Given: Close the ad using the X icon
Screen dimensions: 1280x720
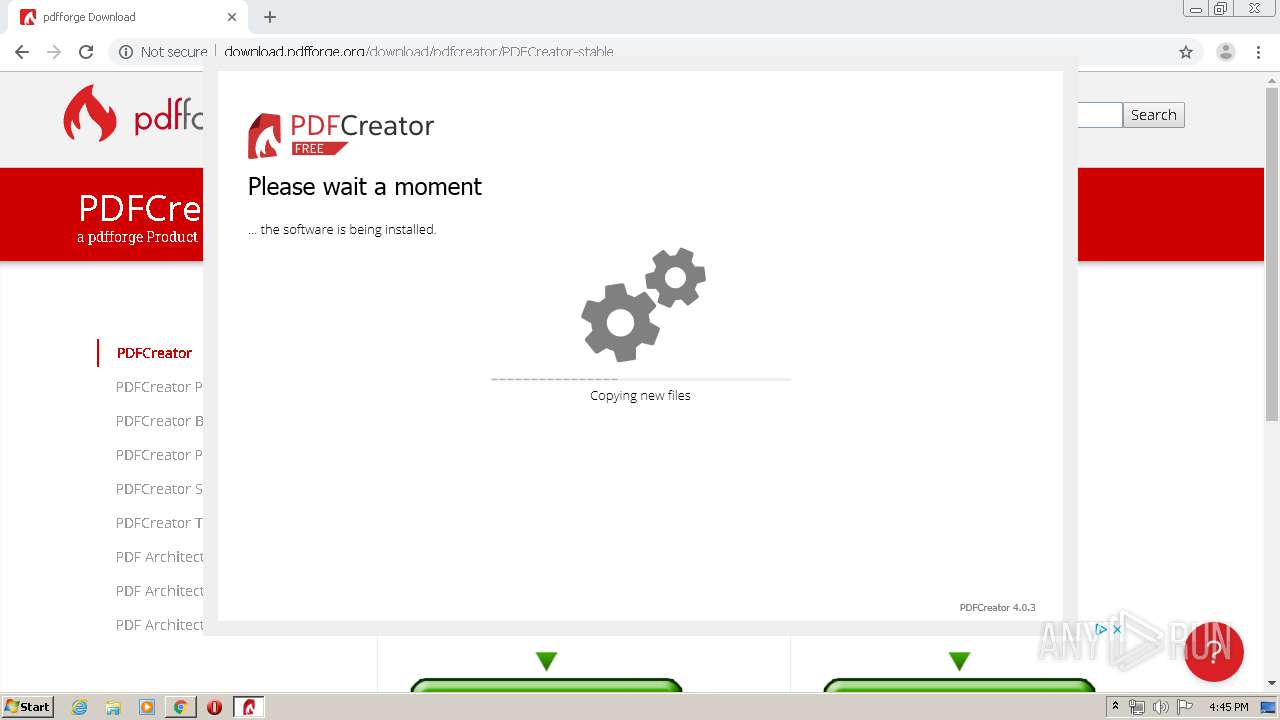Looking at the screenshot, I should (1117, 629).
